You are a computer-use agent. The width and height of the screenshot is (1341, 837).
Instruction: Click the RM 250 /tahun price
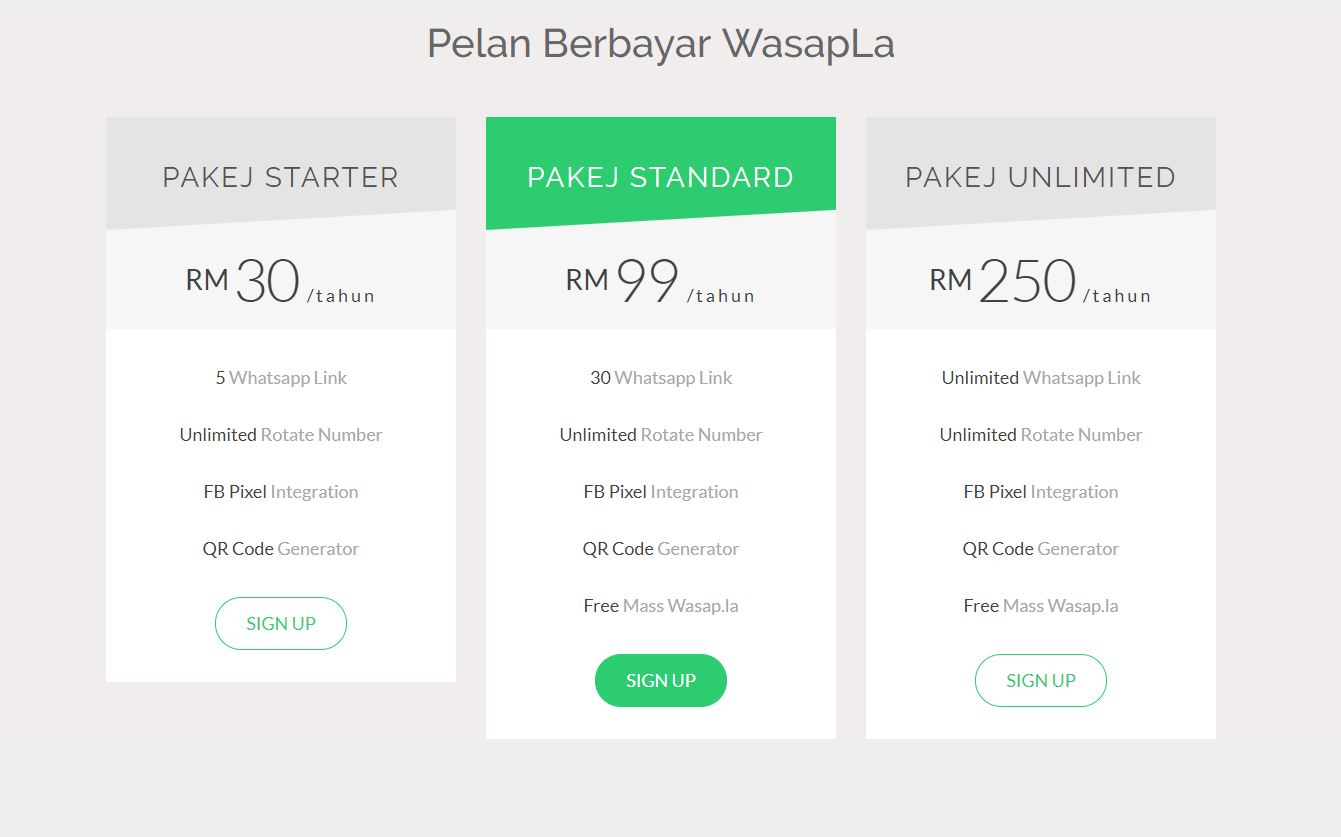[1041, 282]
